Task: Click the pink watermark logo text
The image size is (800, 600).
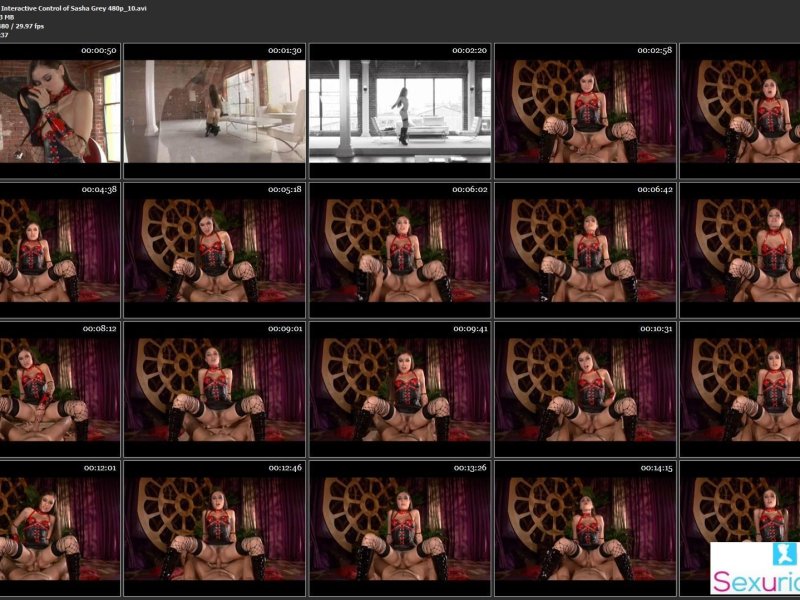Action: pyautogui.click(x=757, y=582)
